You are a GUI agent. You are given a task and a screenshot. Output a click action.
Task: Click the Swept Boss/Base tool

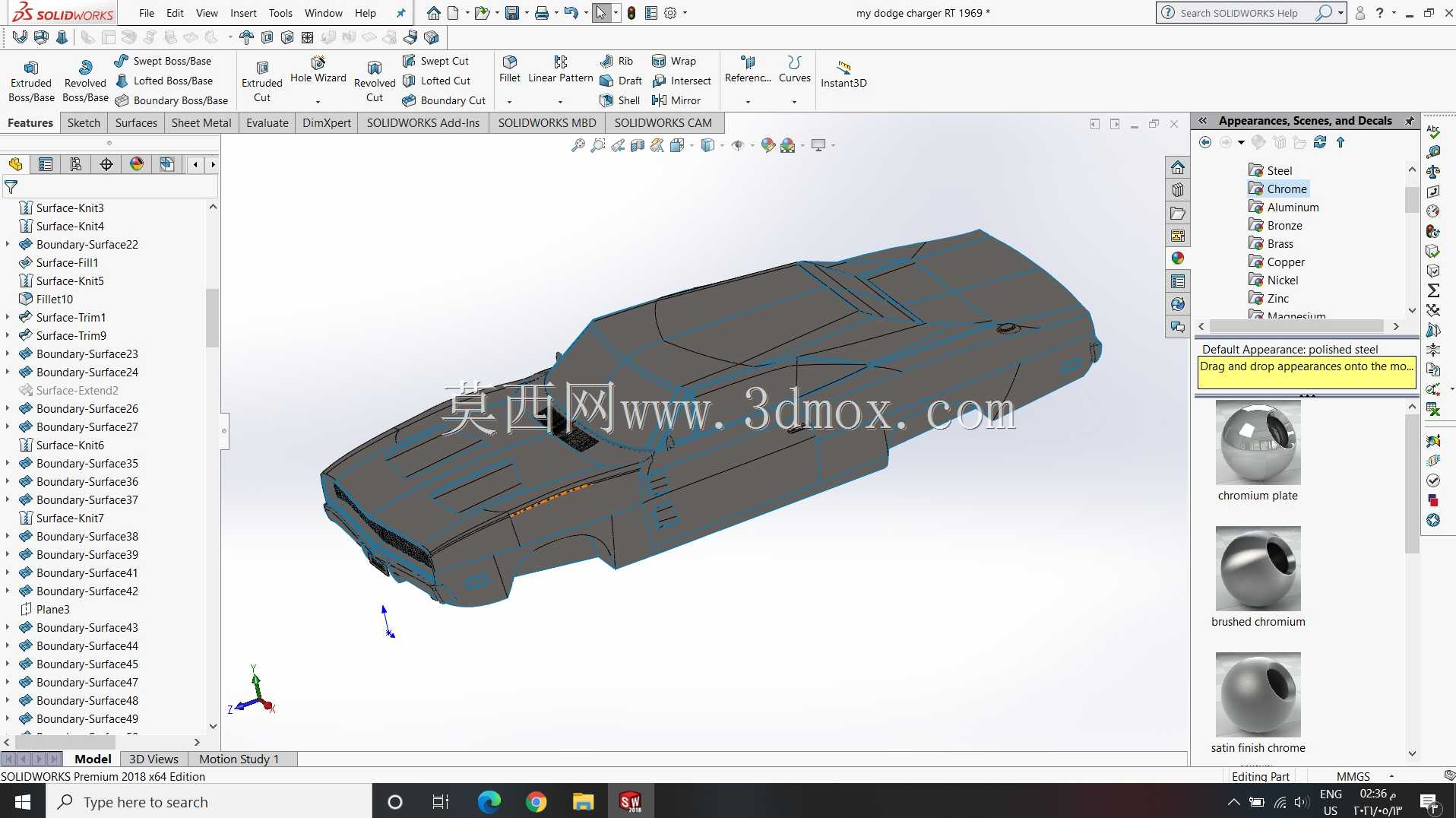coord(163,61)
